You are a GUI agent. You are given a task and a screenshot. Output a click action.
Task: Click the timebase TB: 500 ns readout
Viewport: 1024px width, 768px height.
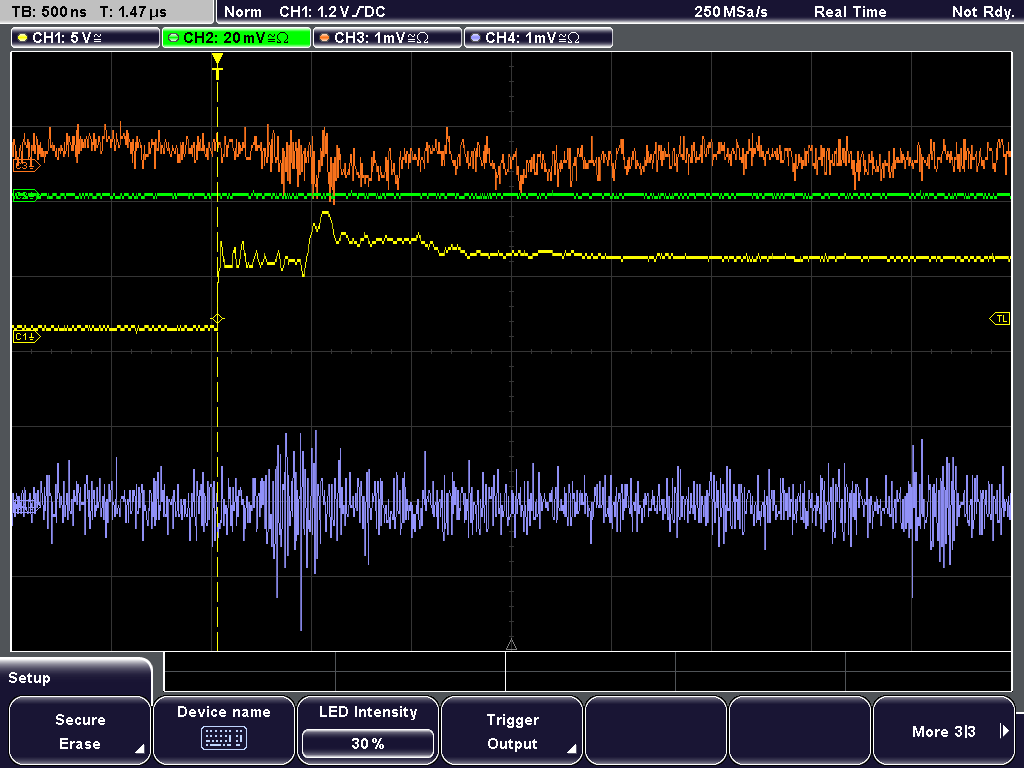(x=50, y=12)
